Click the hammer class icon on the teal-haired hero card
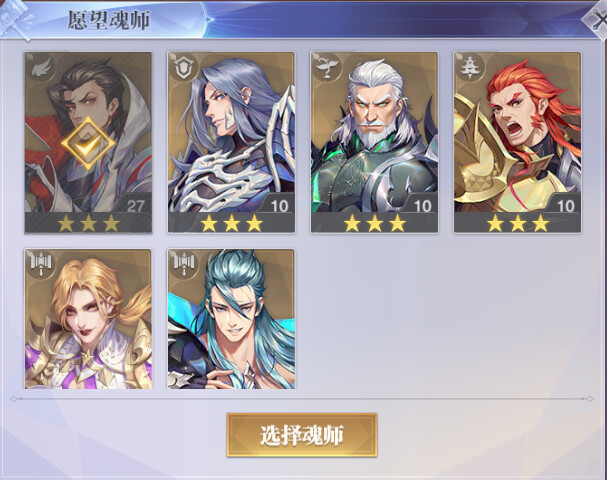The height and width of the screenshot is (480, 607). pyautogui.click(x=183, y=263)
